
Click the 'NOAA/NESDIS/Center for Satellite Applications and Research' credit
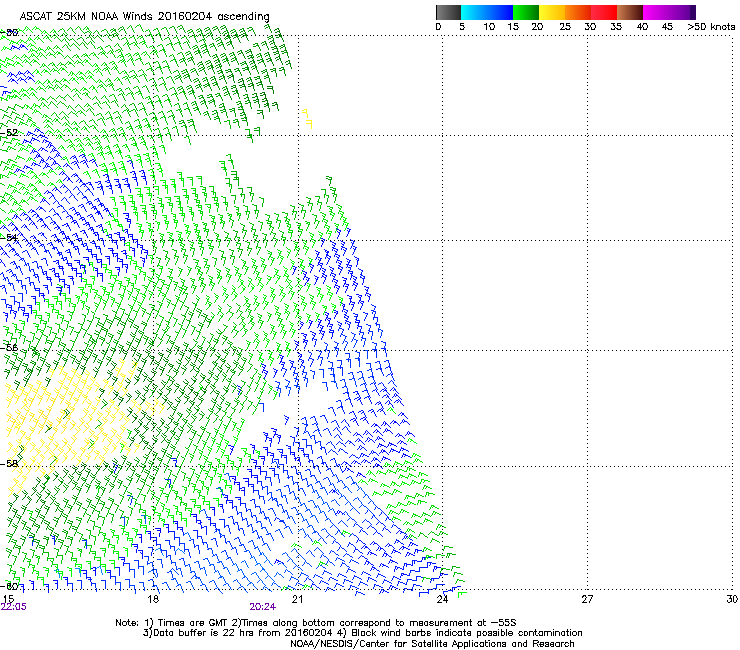point(432,644)
